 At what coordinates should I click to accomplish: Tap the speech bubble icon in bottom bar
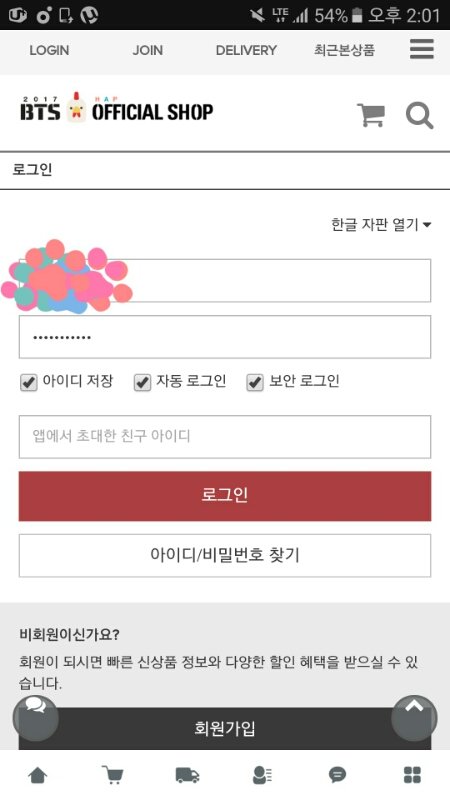(337, 776)
